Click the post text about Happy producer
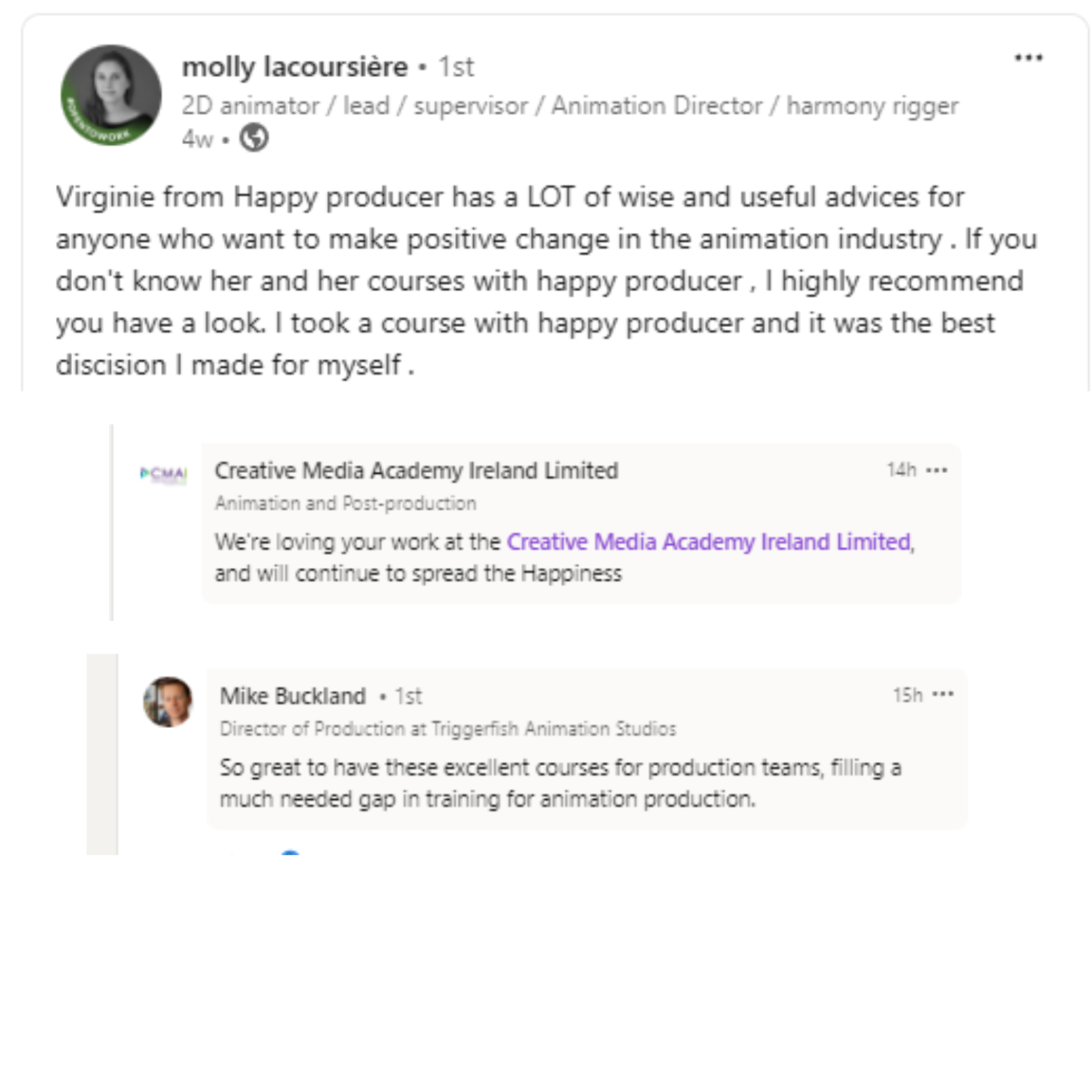This screenshot has height=1092, width=1092. (x=546, y=281)
